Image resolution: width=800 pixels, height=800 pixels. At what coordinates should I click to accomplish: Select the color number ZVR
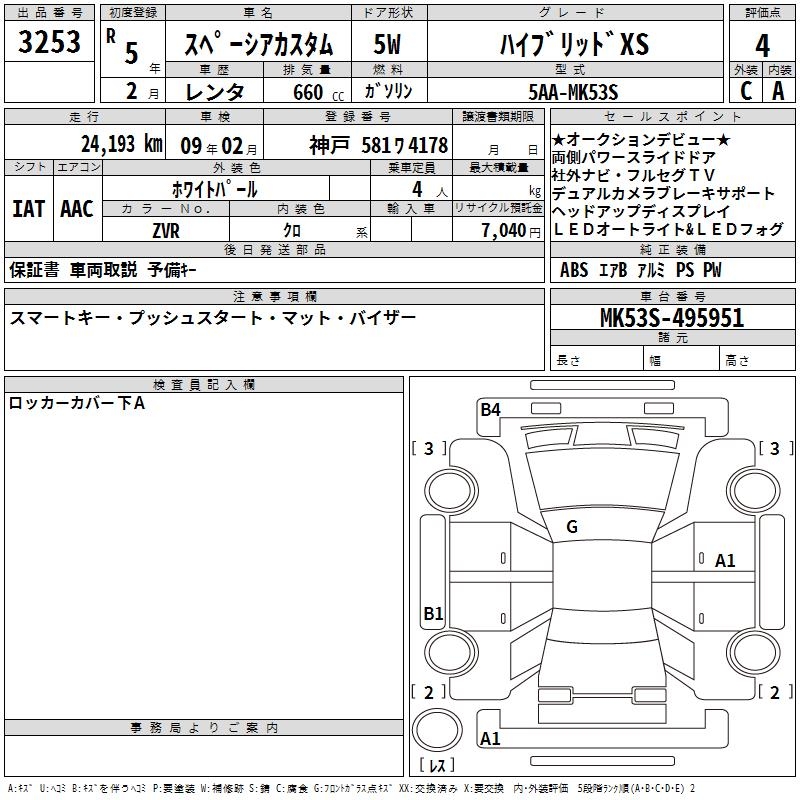coord(166,231)
